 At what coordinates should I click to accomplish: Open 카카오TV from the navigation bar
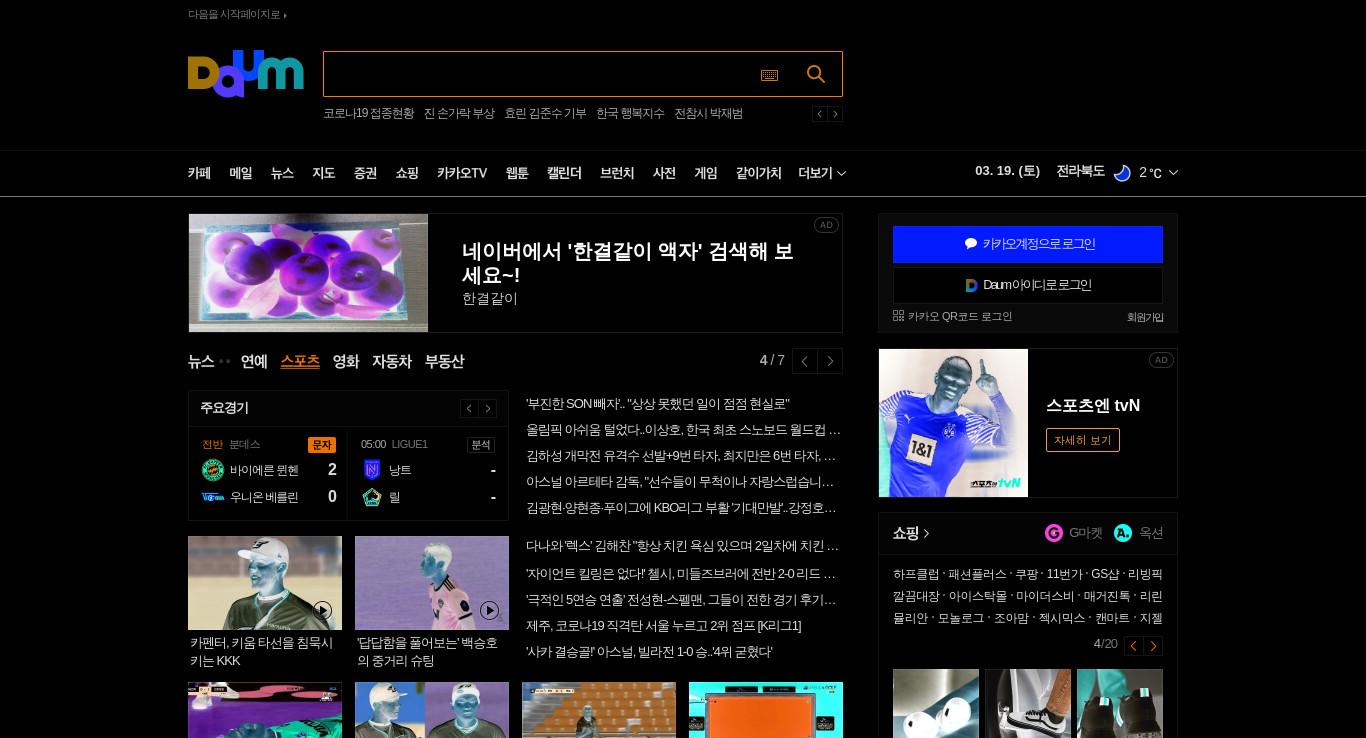[462, 173]
